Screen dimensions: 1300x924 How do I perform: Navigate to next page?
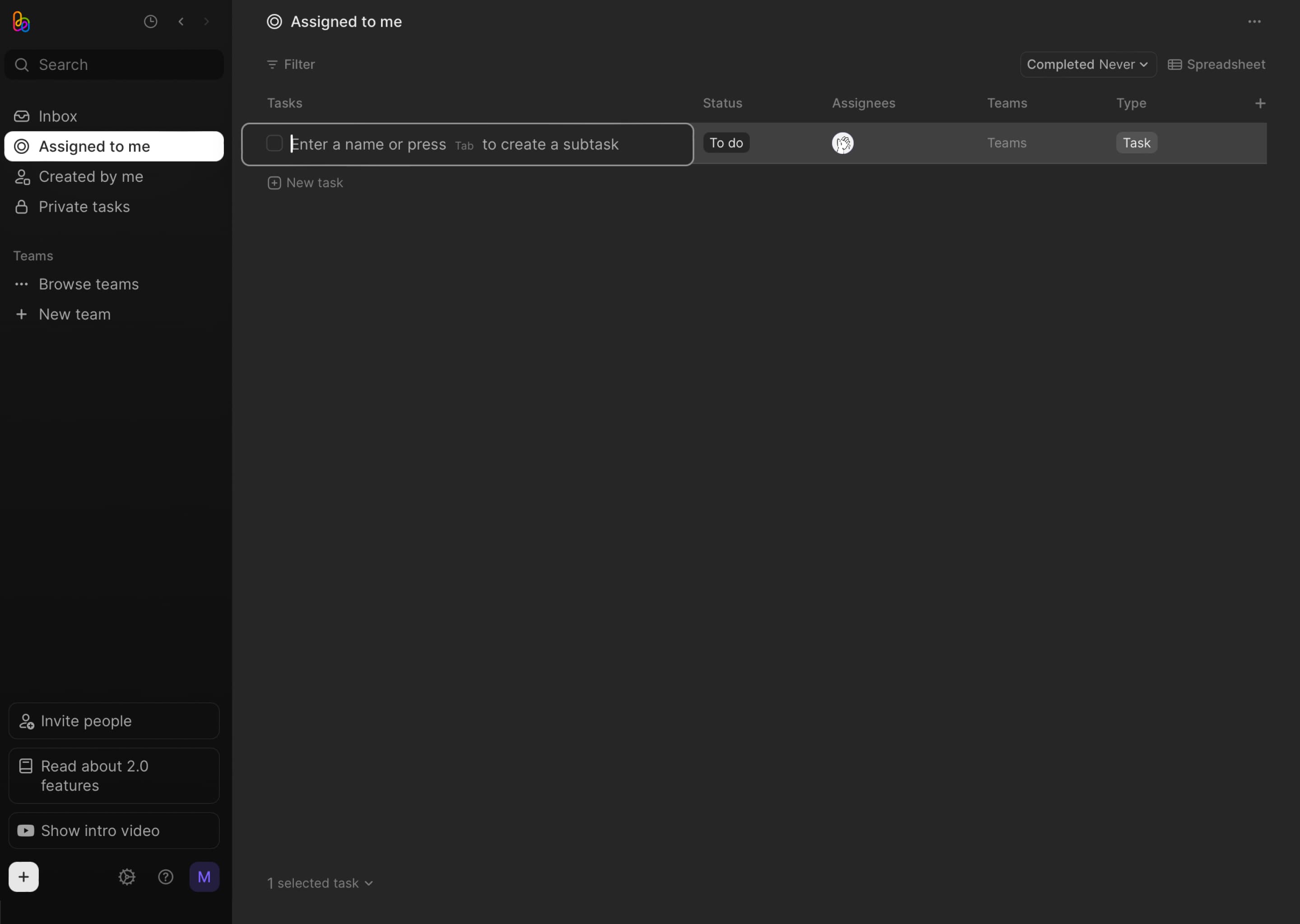point(206,21)
